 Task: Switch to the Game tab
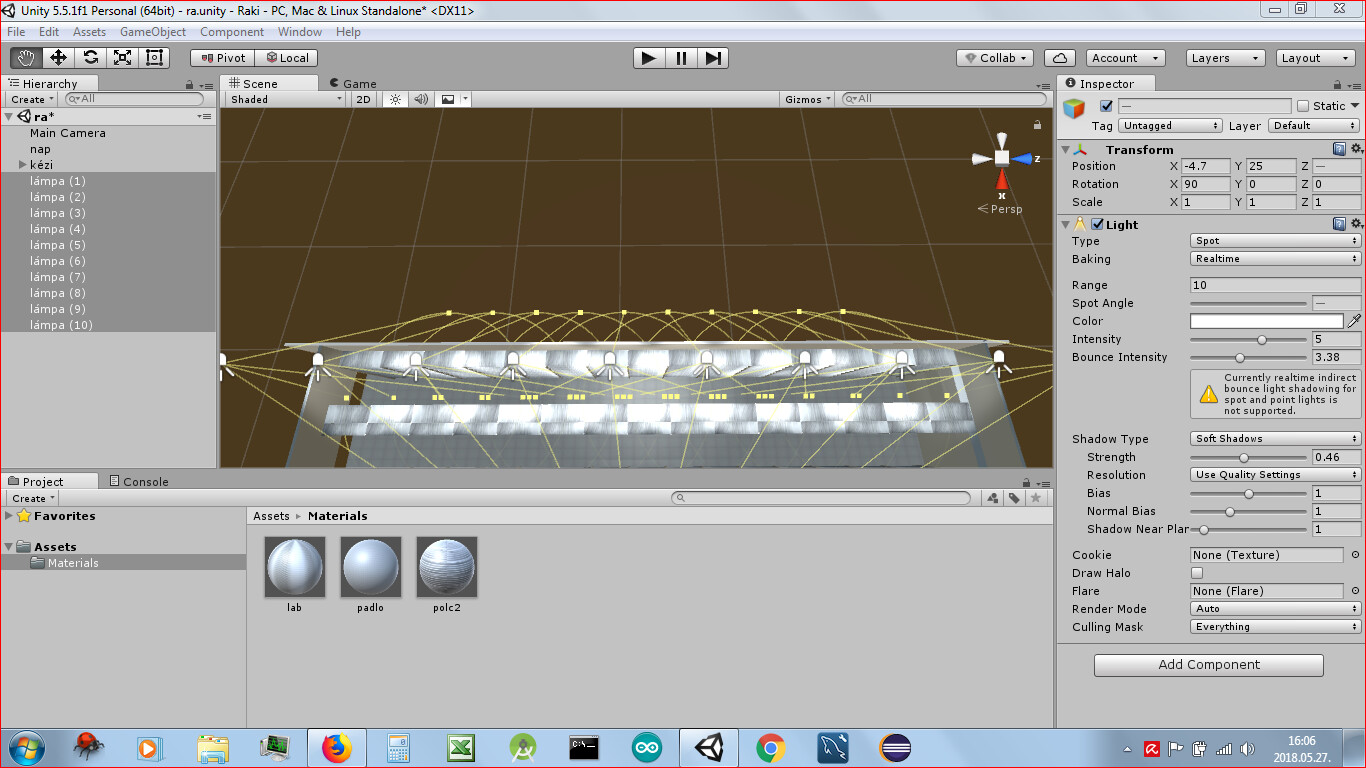[x=353, y=83]
